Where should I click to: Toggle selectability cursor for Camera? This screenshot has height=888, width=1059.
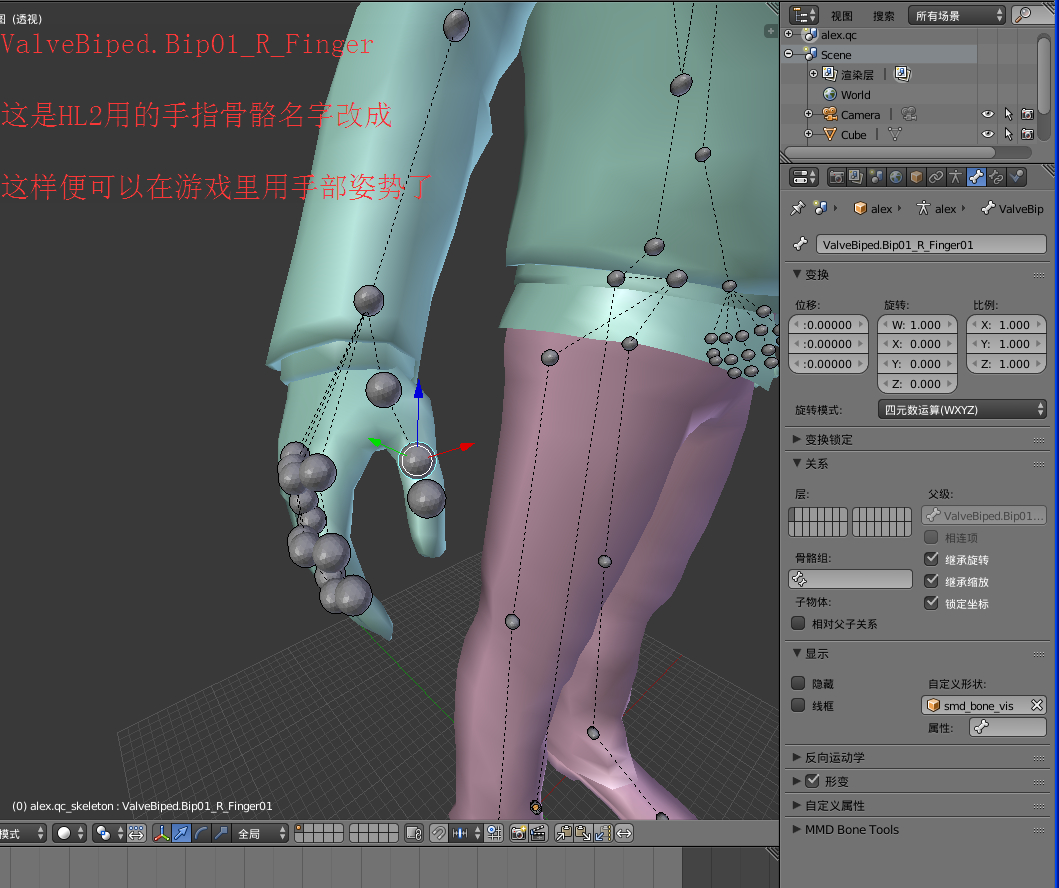1008,114
